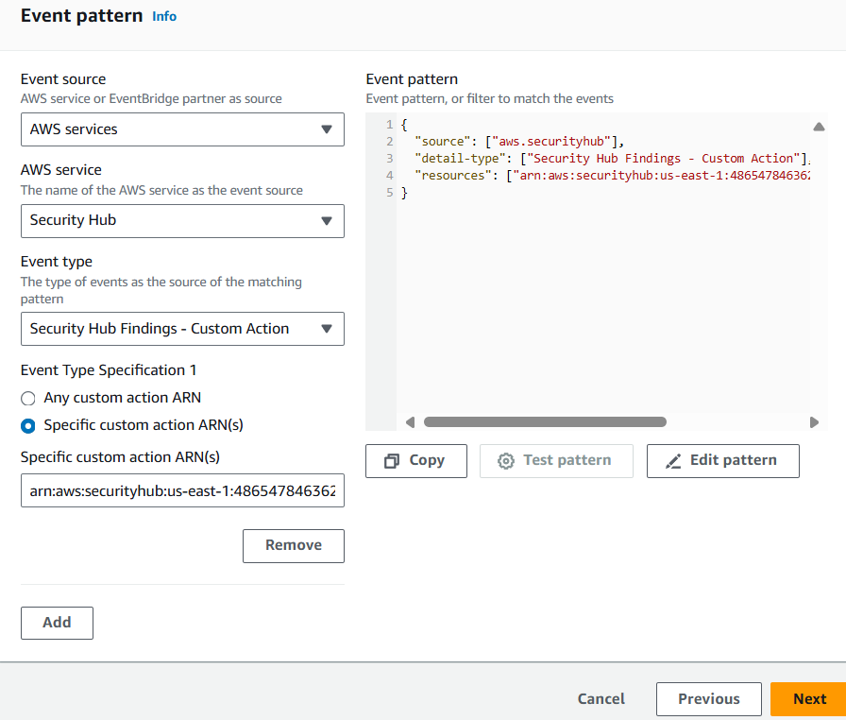Click the "source" line in the JSON editor

[x=519, y=141]
